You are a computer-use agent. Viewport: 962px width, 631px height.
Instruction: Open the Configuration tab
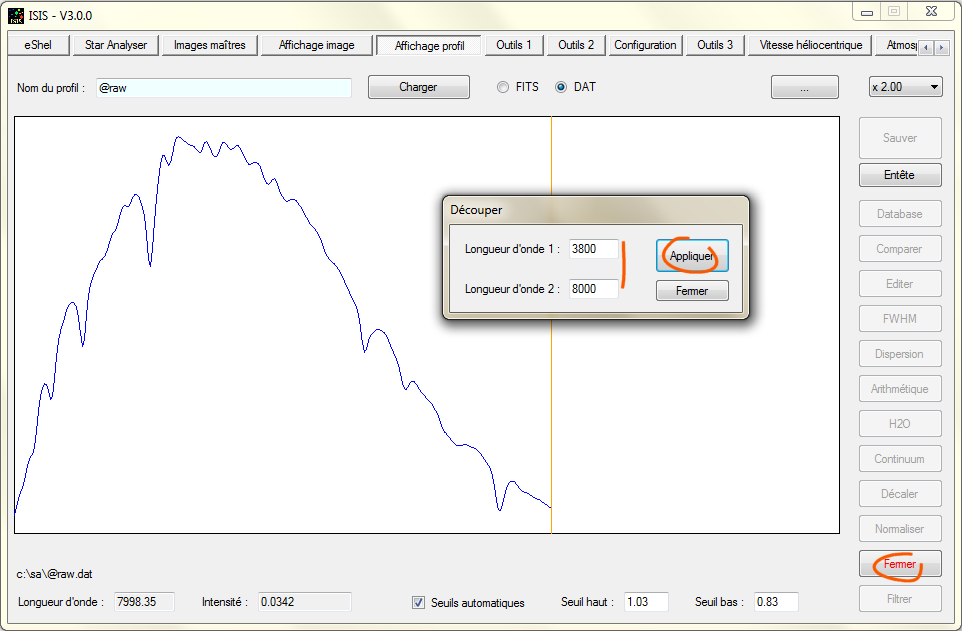click(x=645, y=45)
